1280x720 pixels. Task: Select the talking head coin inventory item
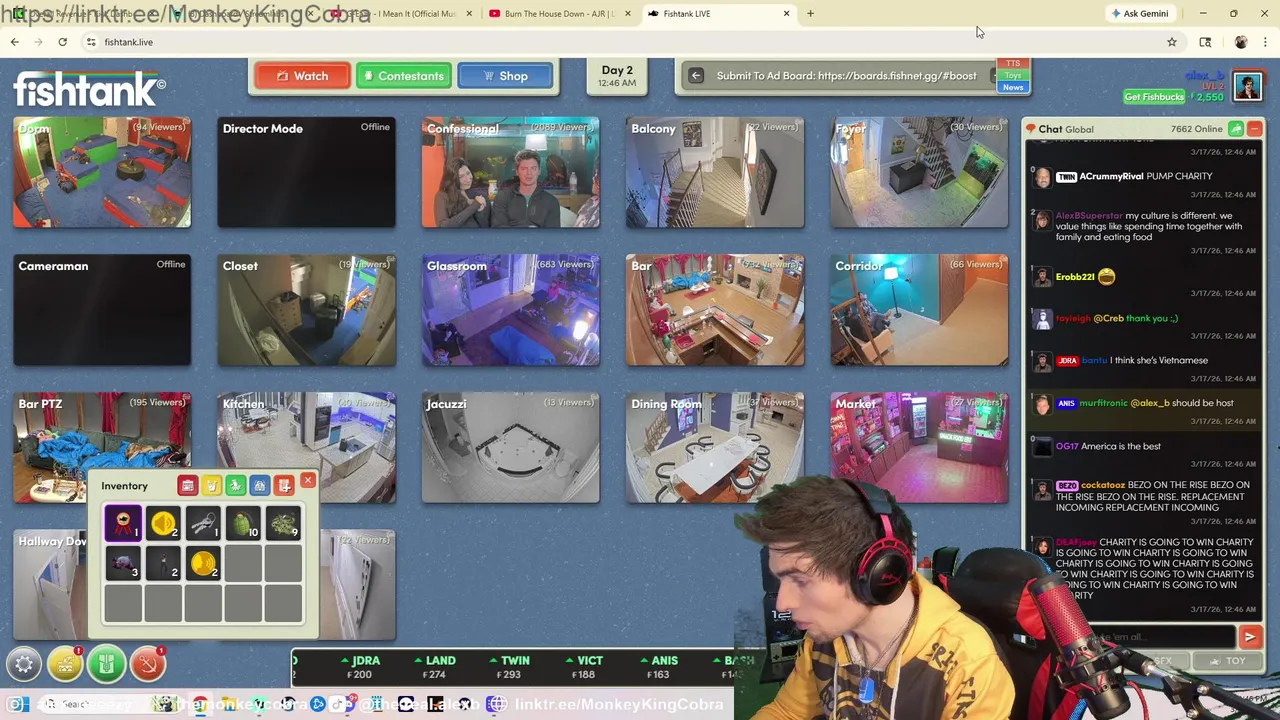203,563
